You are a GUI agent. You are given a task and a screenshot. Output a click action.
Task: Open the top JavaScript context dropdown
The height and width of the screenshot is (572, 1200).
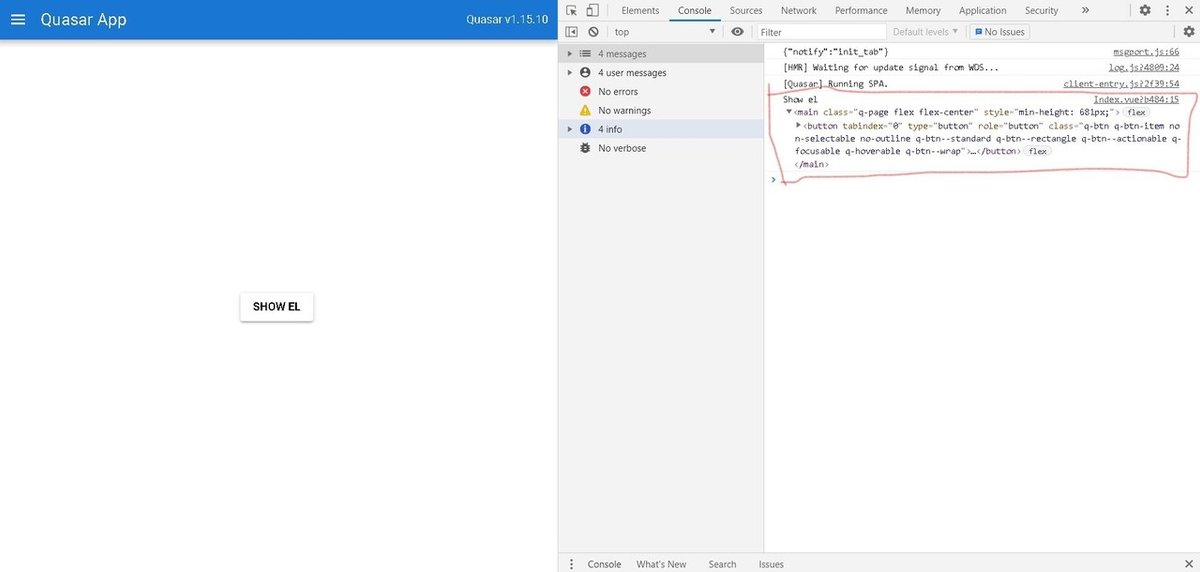[665, 32]
